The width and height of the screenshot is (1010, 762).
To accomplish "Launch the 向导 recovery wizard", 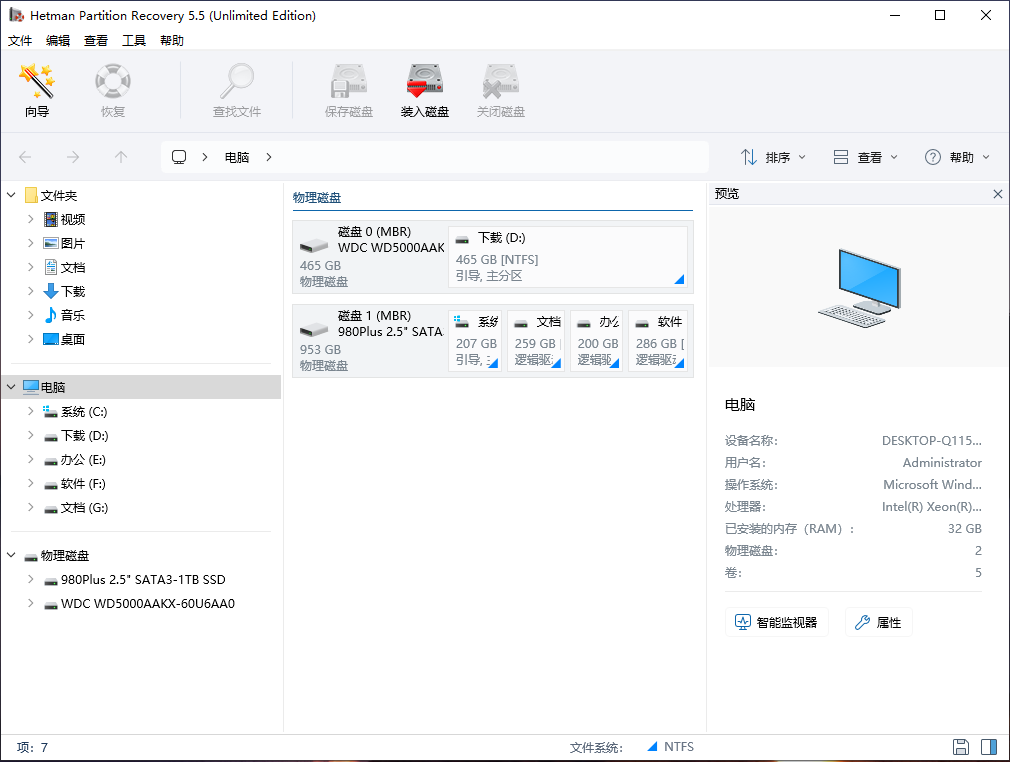I will 37,91.
